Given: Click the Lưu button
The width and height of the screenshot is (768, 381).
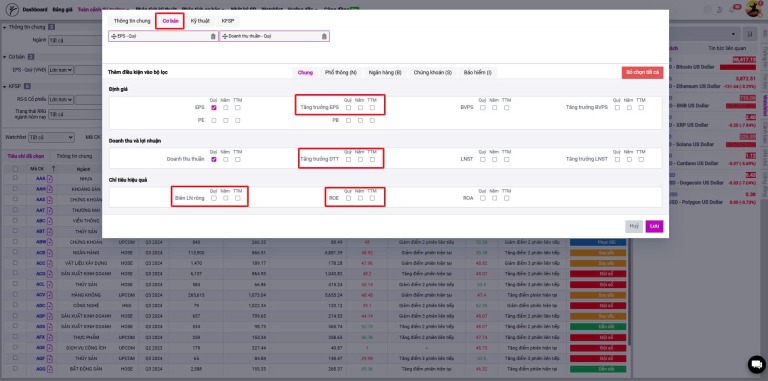Looking at the screenshot, I should (x=654, y=226).
